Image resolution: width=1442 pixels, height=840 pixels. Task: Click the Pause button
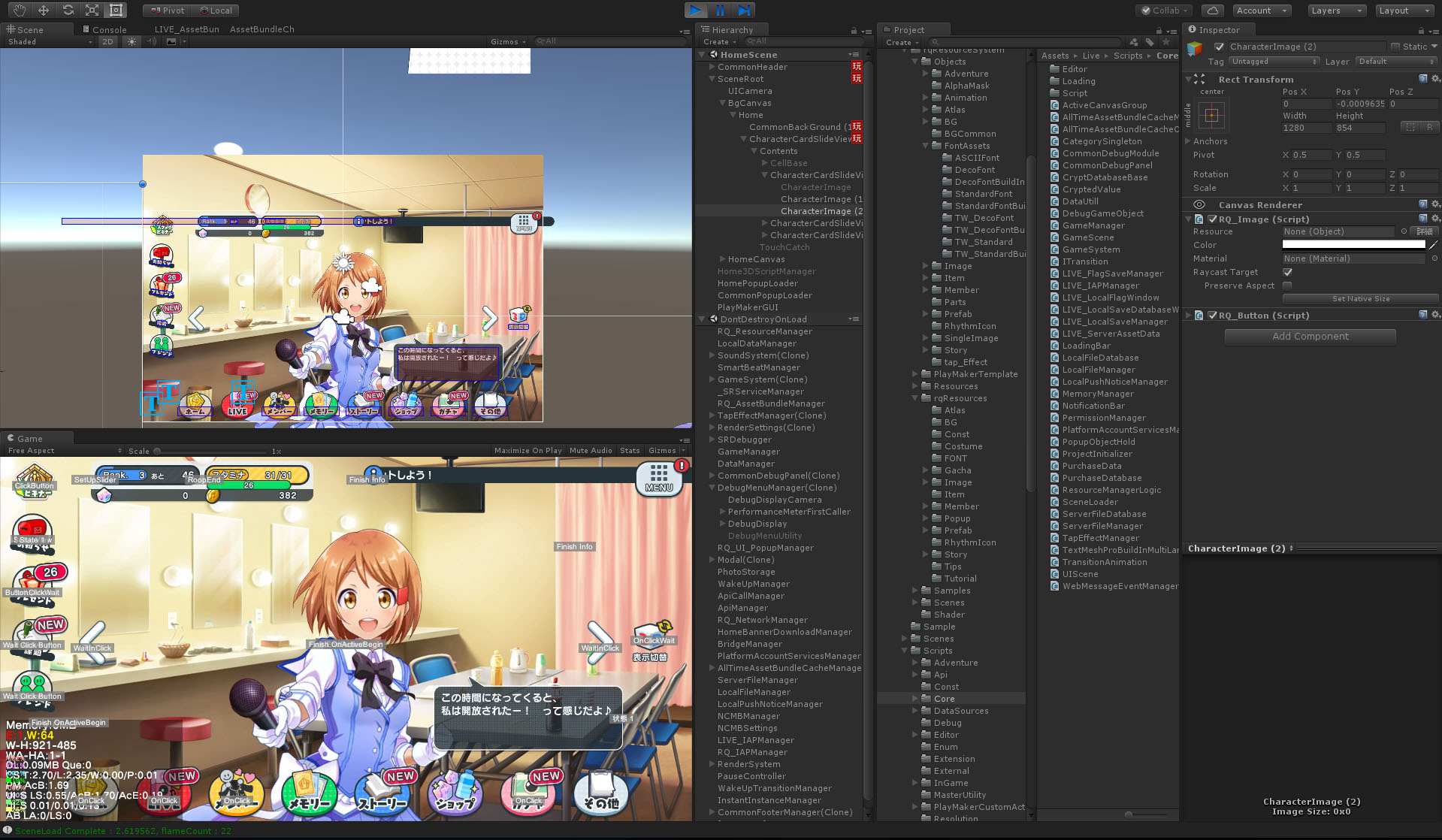coord(720,10)
